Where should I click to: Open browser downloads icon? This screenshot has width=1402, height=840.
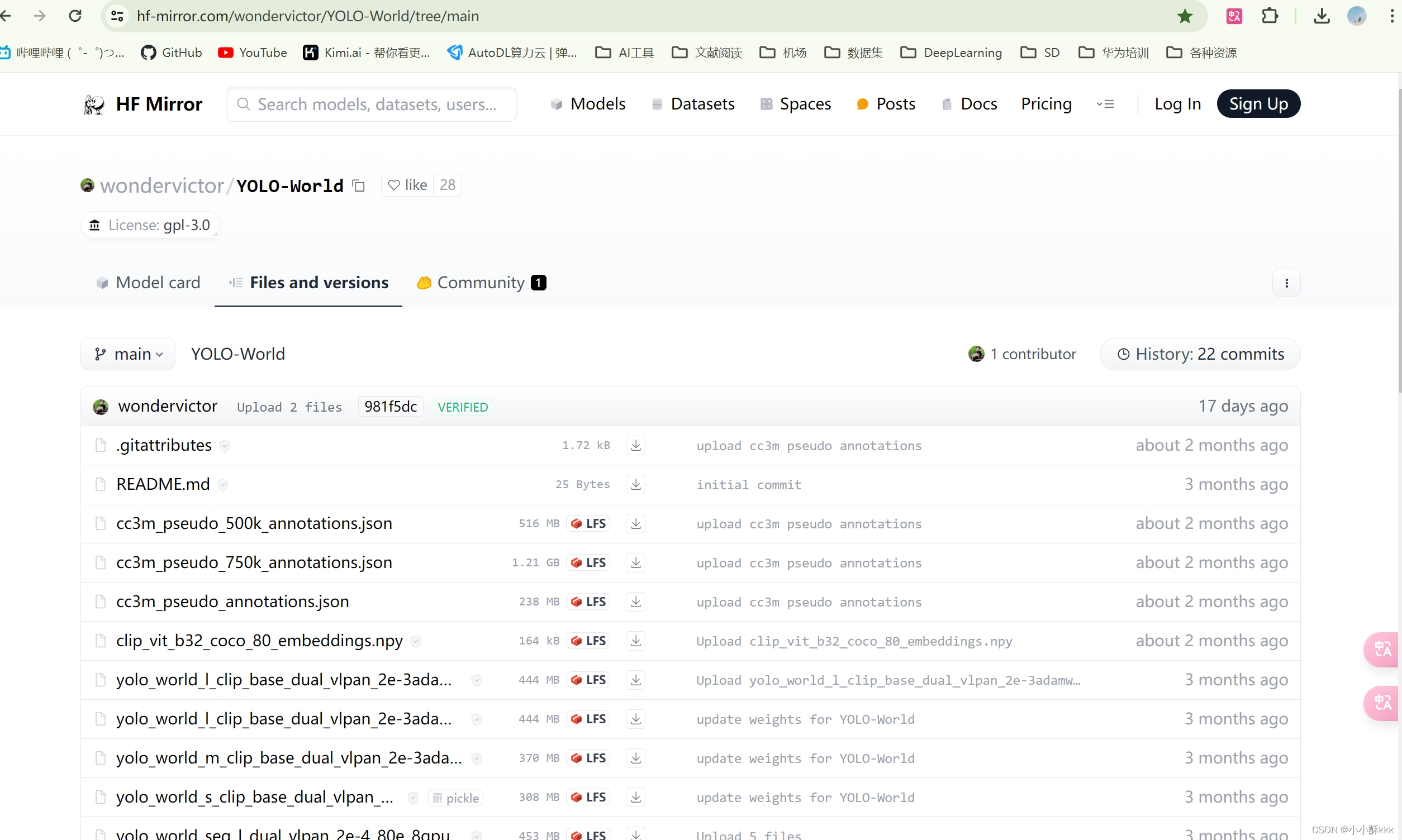tap(1322, 16)
